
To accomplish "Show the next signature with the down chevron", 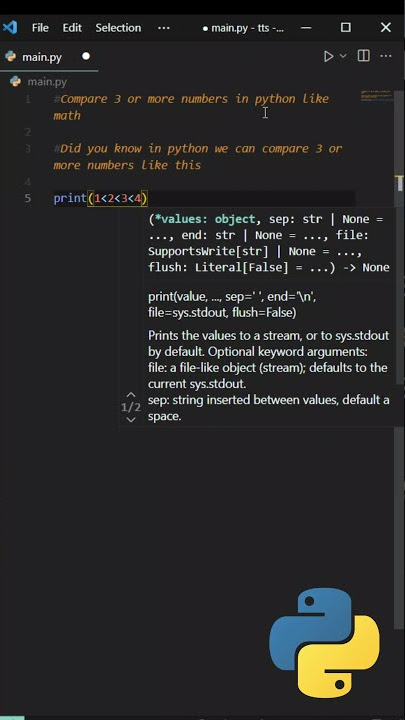I will [131, 420].
